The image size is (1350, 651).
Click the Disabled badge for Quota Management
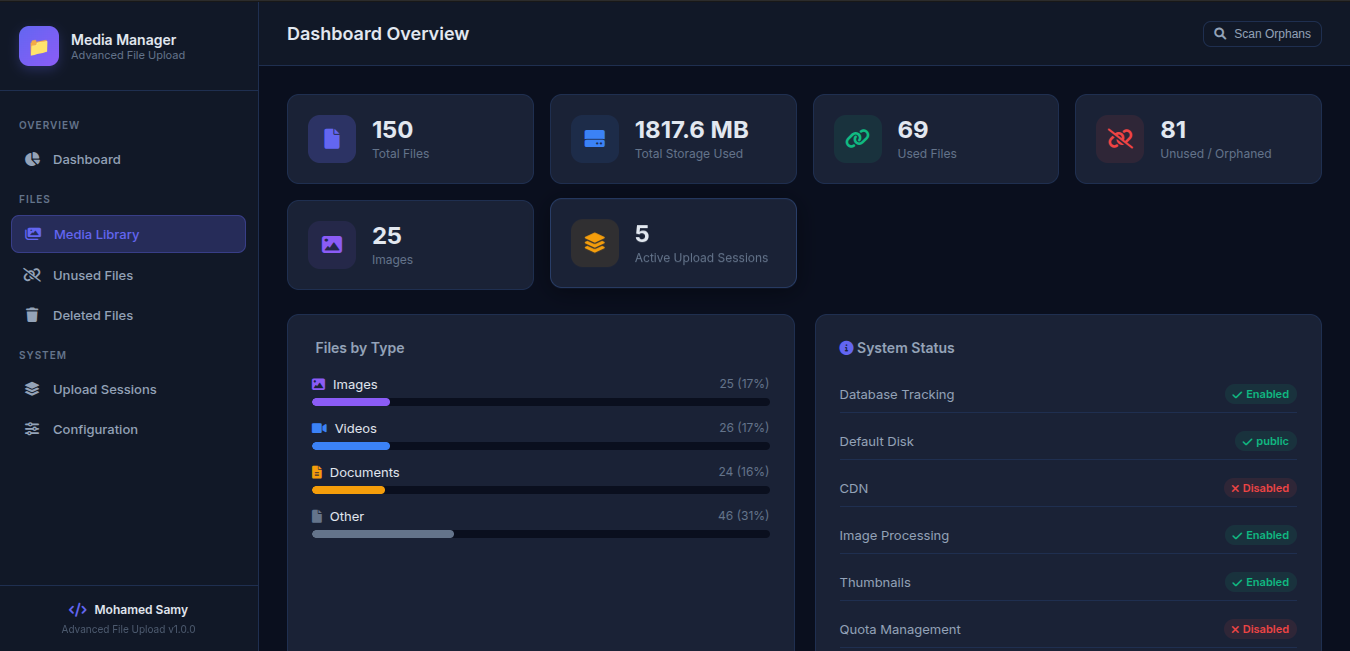coord(1260,629)
